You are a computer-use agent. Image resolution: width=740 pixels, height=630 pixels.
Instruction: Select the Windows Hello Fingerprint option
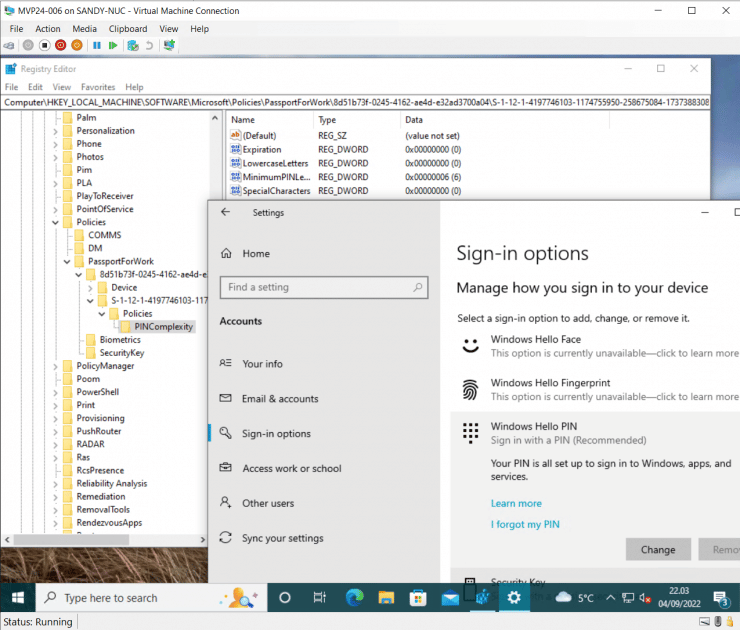[x=597, y=390]
